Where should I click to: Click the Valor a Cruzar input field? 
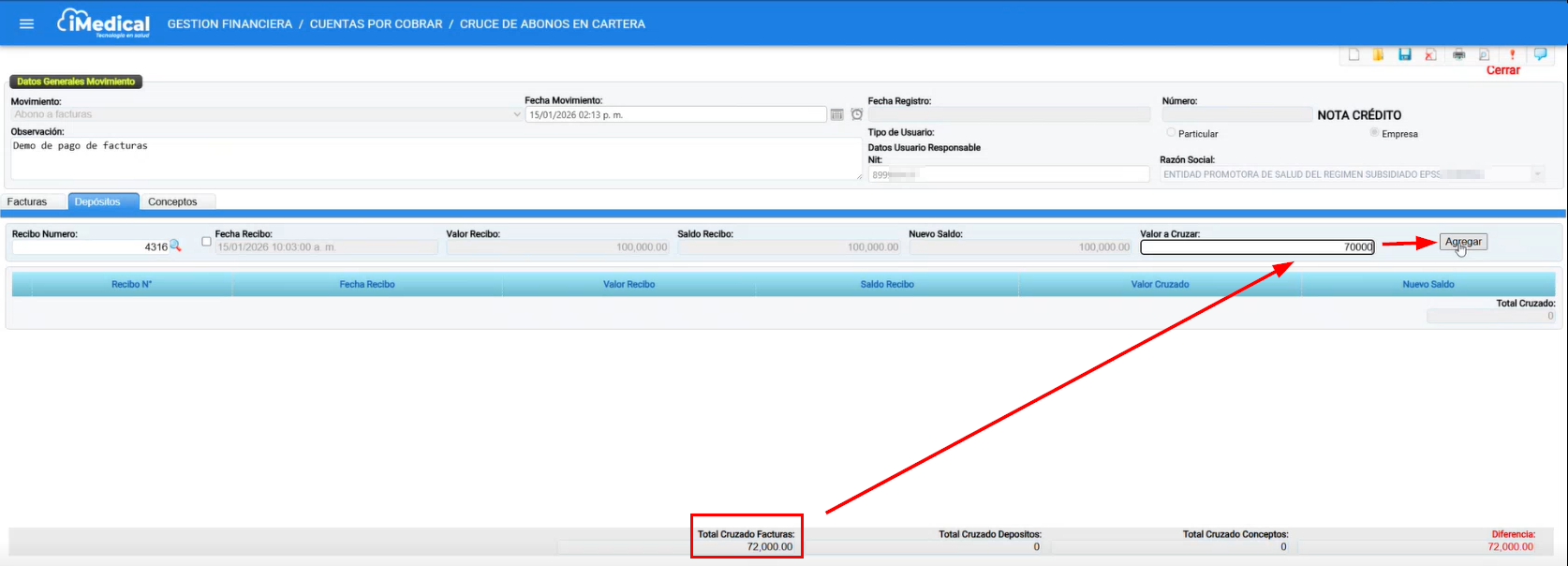[1257, 247]
